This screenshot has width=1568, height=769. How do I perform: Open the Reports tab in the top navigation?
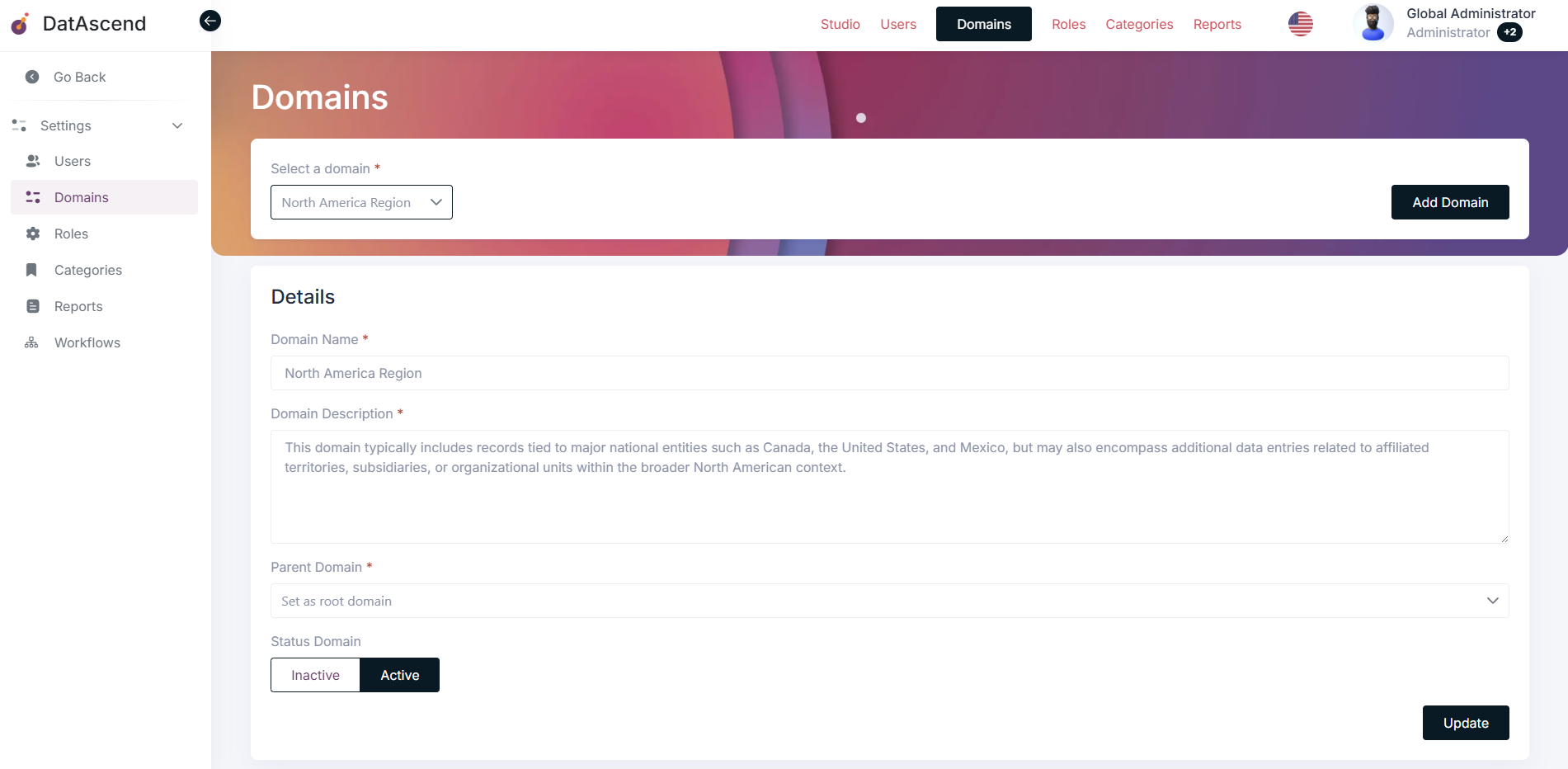(x=1217, y=24)
